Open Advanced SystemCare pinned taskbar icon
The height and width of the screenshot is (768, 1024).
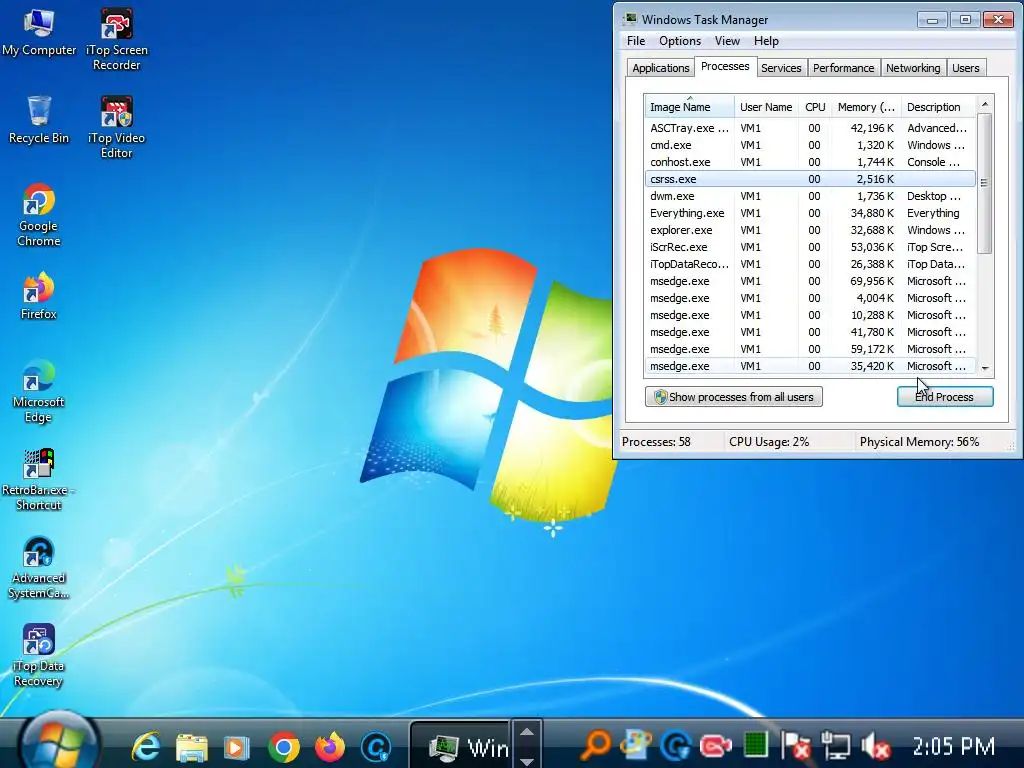pos(376,746)
